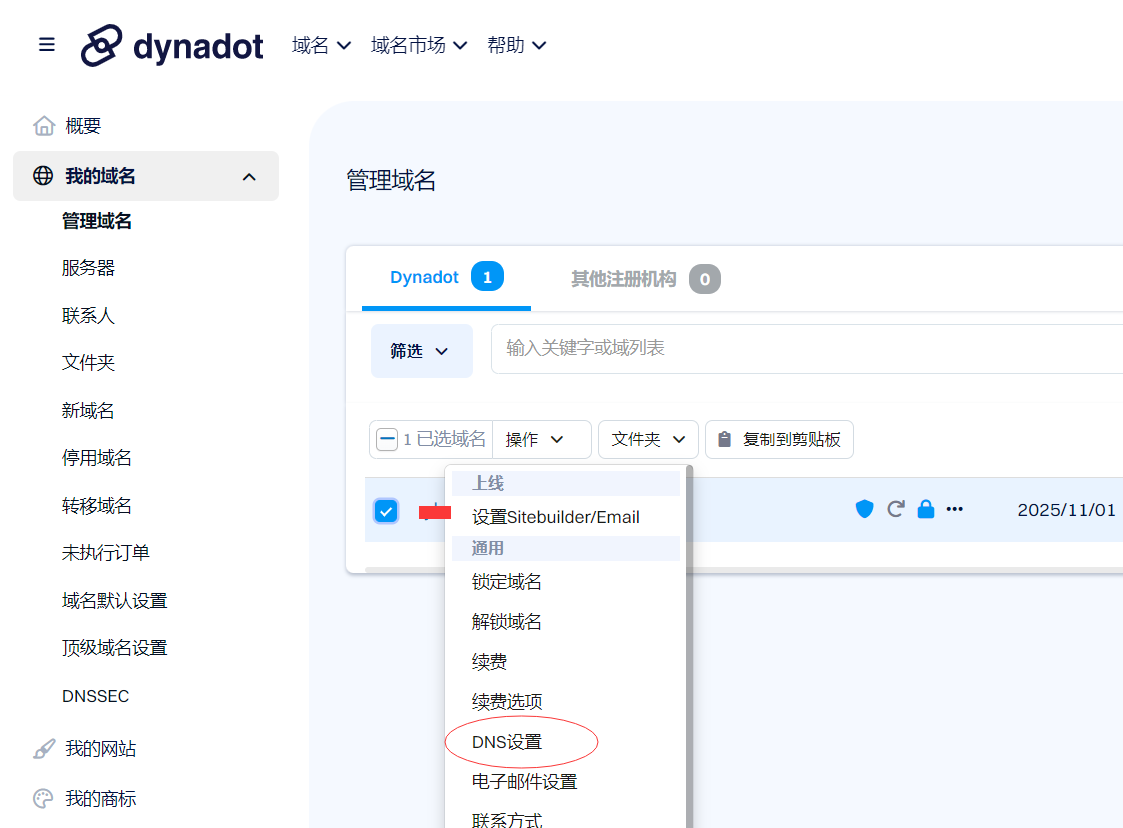Screen dimensions: 1123x828
Task: Click the blue padlock lock icon
Action: (926, 509)
